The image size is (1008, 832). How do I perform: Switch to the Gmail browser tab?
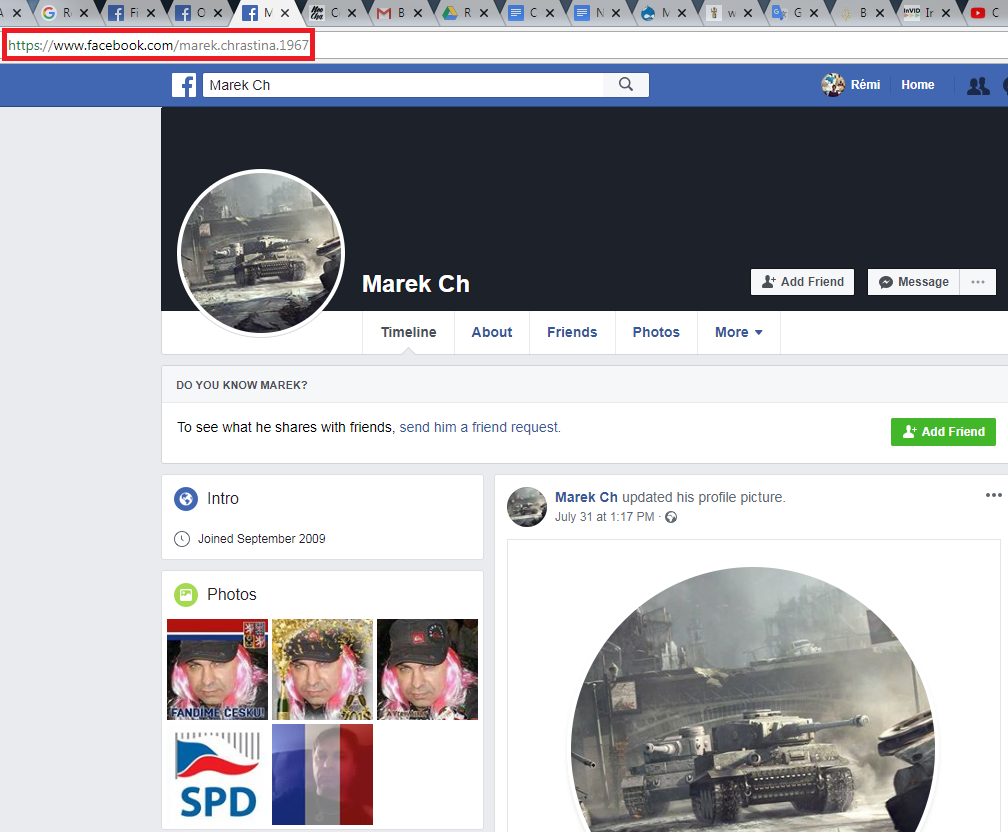point(392,13)
